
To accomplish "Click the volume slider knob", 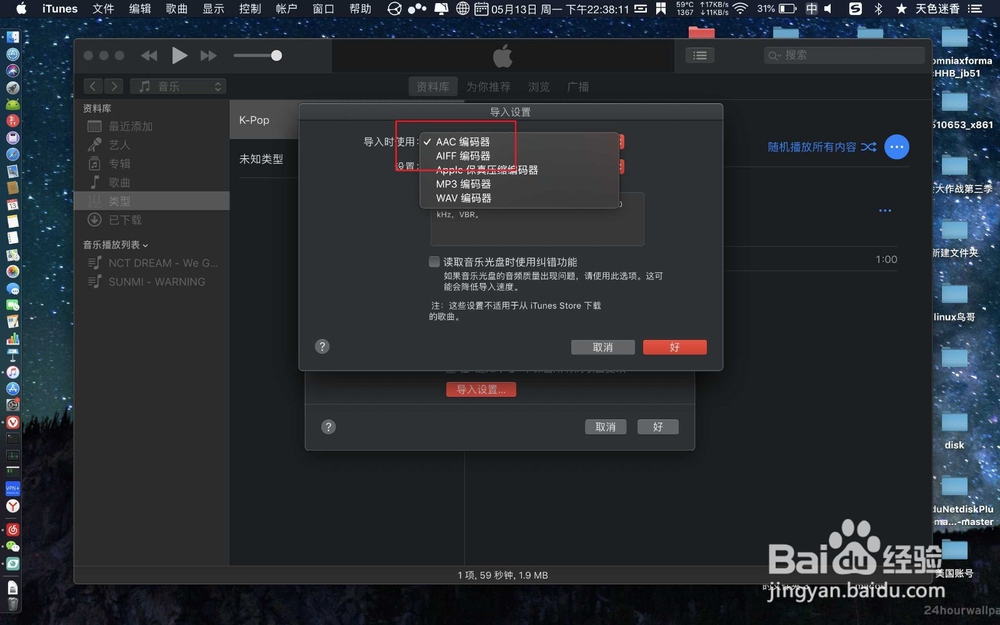I will tap(276, 55).
